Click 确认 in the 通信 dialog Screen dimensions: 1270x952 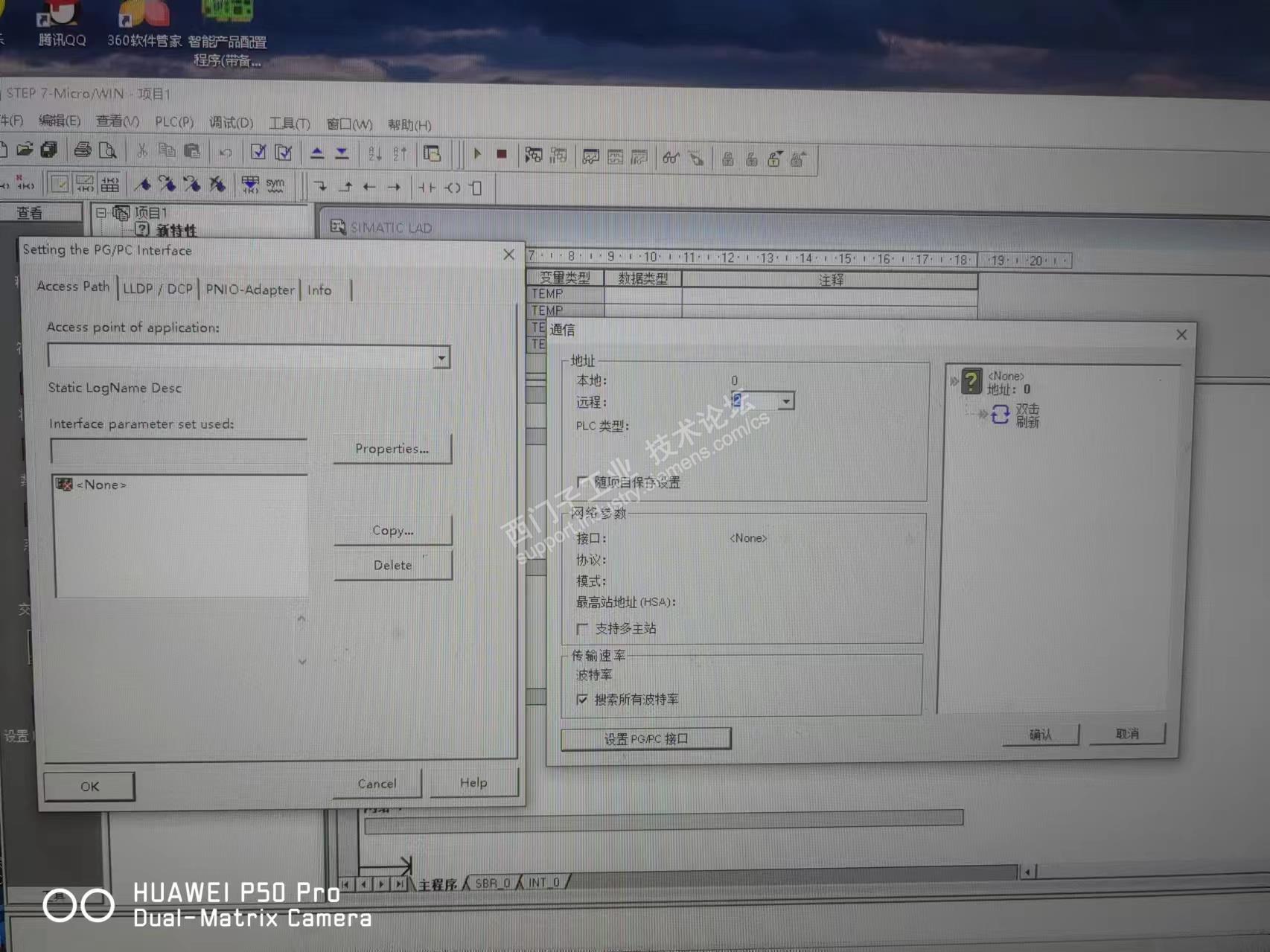(x=1041, y=735)
